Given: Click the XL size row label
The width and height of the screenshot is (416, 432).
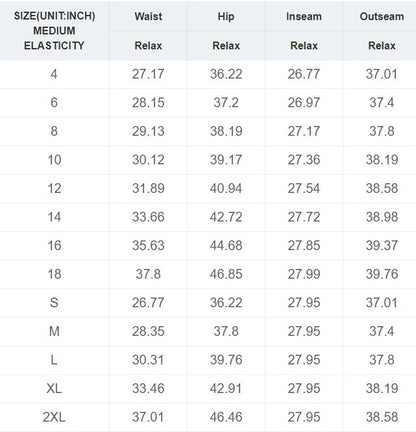Looking at the screenshot, I should point(54,388).
